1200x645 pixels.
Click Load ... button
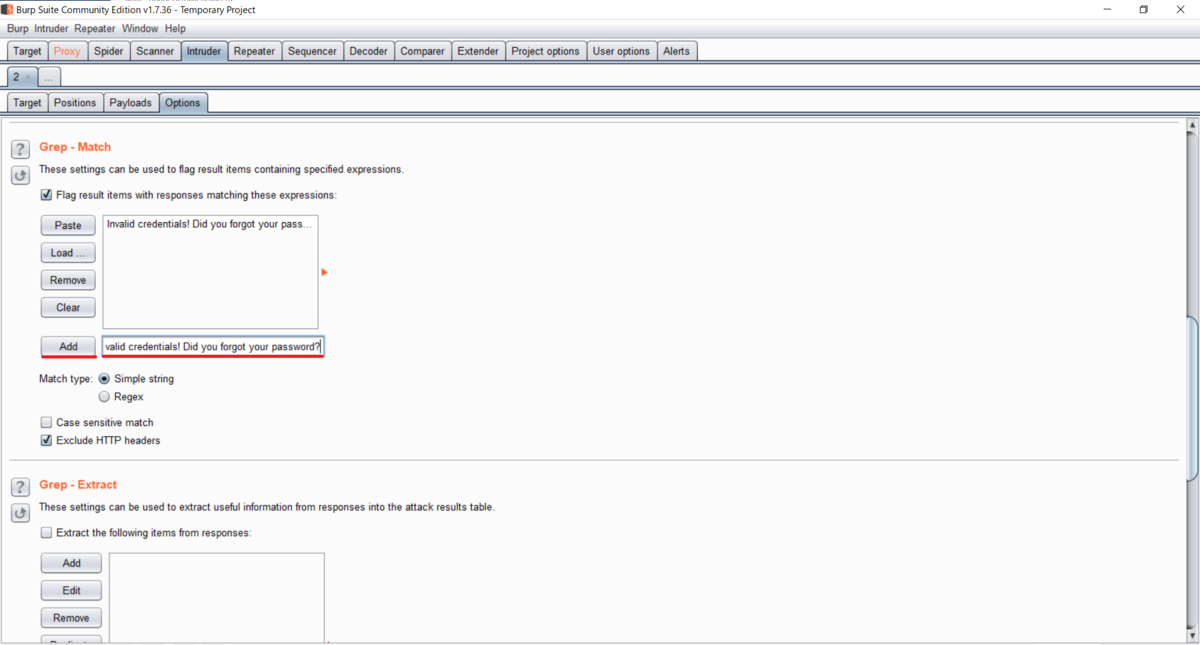(x=68, y=253)
